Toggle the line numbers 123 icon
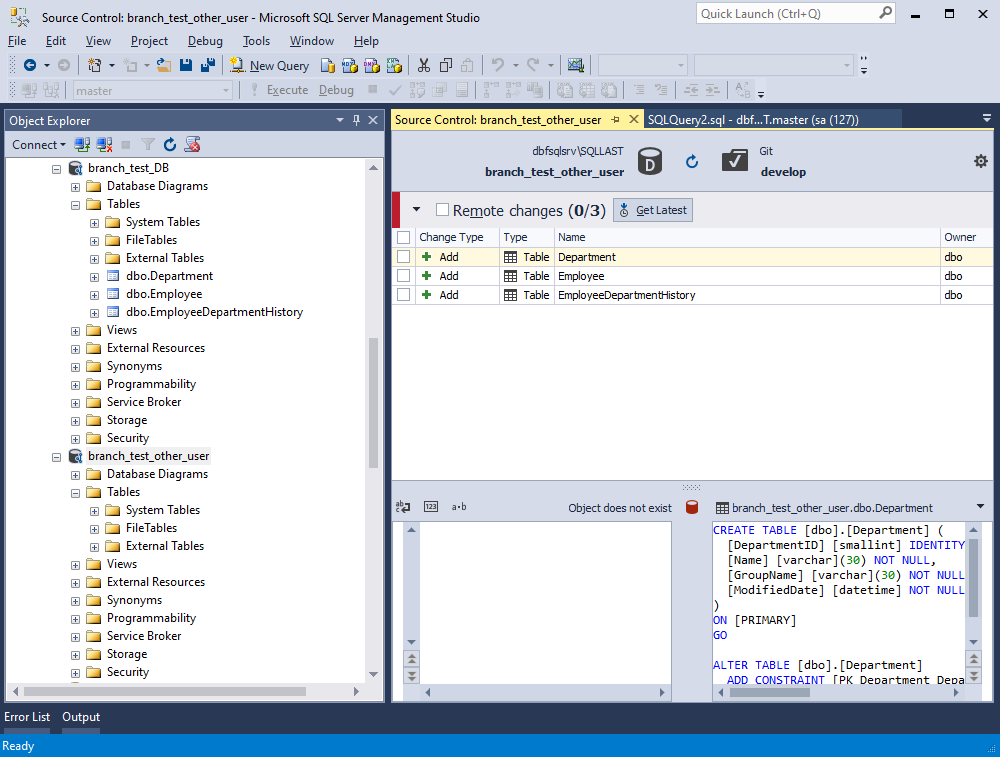1000x757 pixels. point(431,507)
